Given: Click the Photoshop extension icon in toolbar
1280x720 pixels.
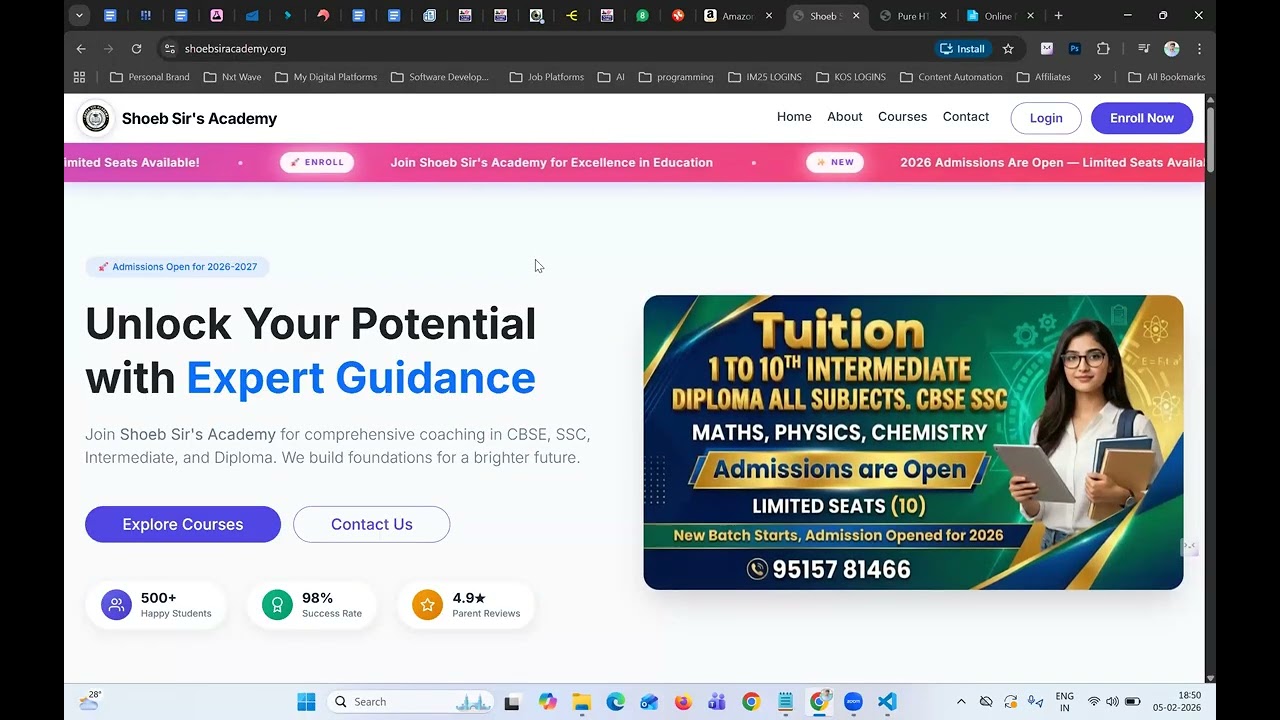Looking at the screenshot, I should (1075, 48).
